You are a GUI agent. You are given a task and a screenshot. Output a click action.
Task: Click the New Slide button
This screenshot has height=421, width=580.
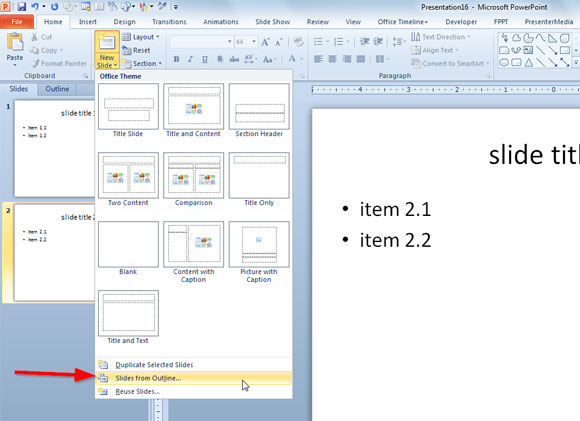[x=107, y=50]
